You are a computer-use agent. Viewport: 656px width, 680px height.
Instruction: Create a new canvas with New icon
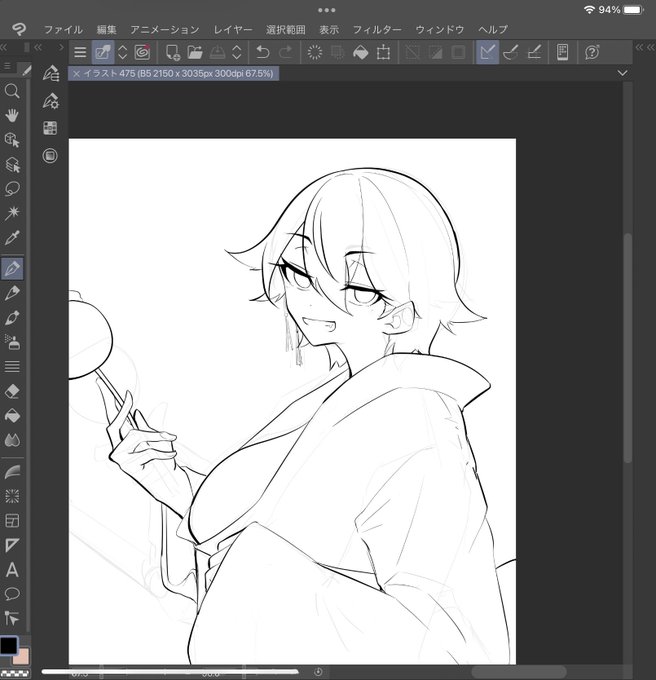coord(173,52)
